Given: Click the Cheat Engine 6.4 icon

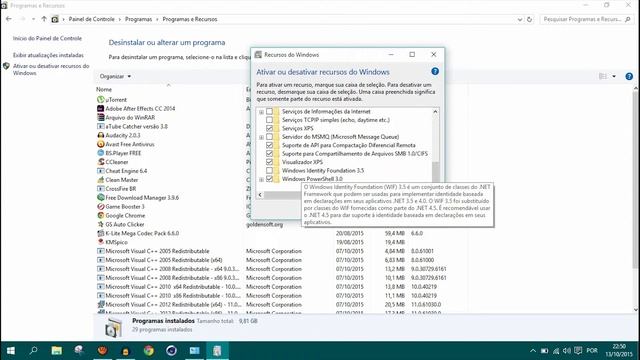Looking at the screenshot, I should point(100,171).
